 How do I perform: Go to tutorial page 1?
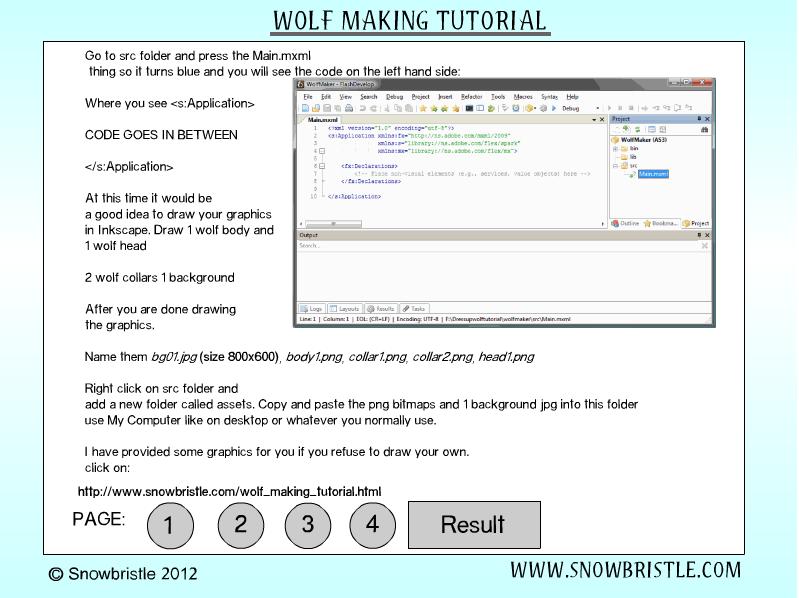(170, 525)
